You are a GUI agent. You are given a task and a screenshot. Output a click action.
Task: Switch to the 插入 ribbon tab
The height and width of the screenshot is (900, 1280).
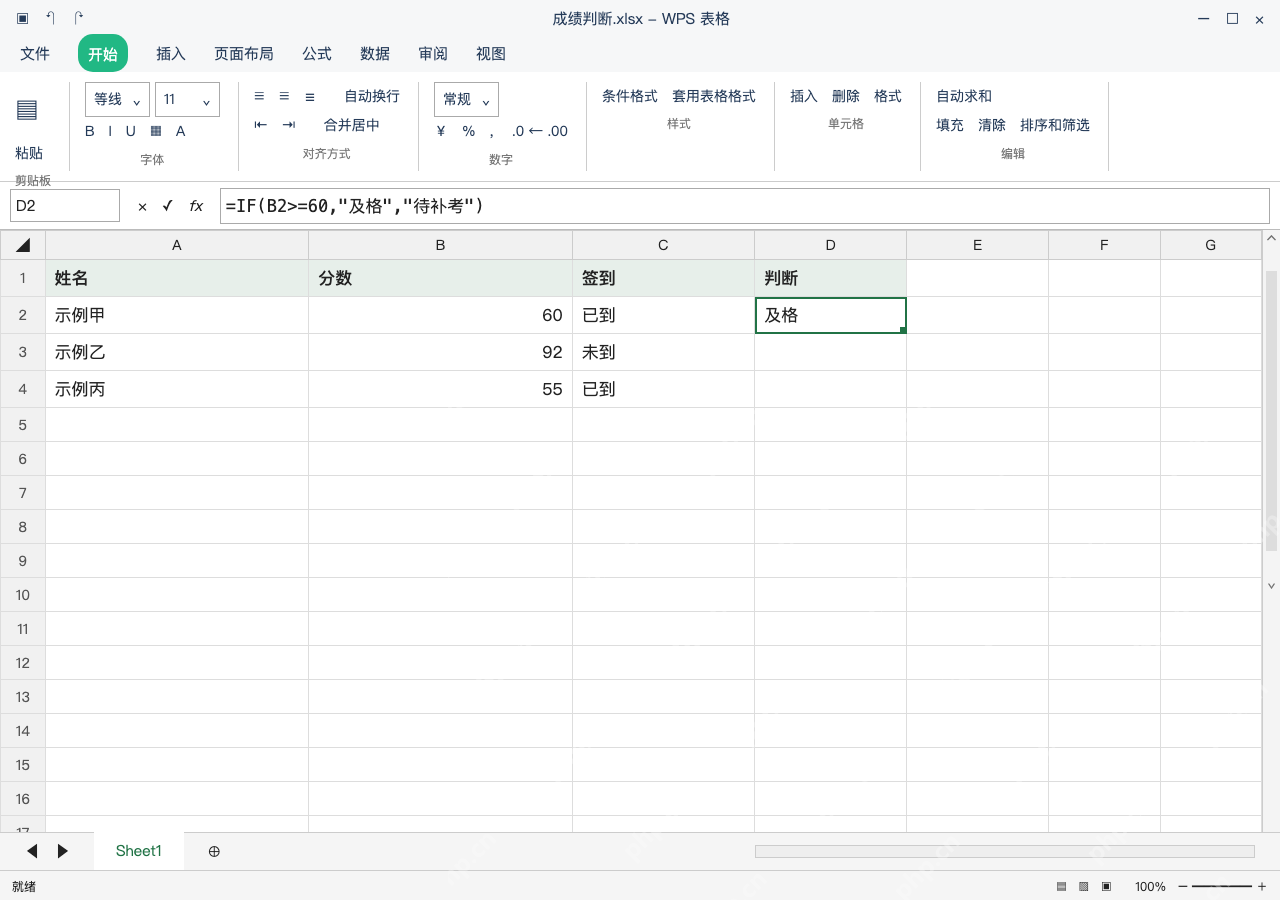point(171,53)
